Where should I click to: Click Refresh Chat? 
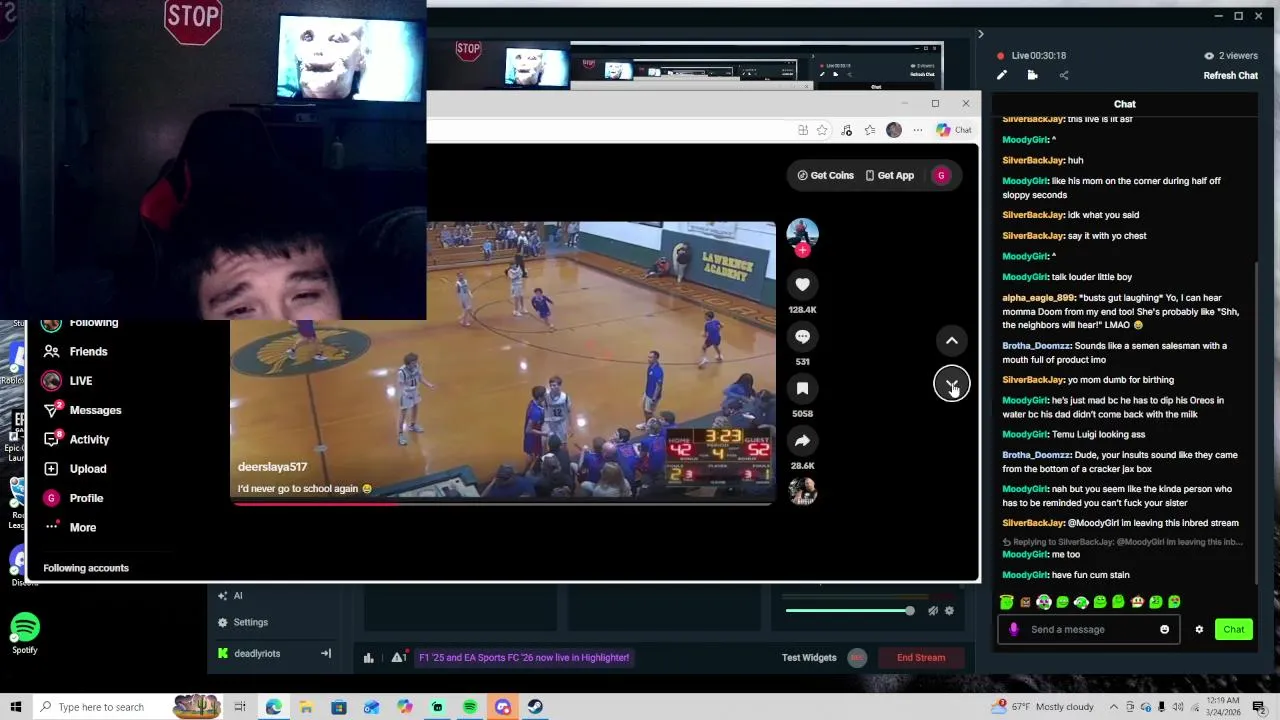pos(1230,76)
